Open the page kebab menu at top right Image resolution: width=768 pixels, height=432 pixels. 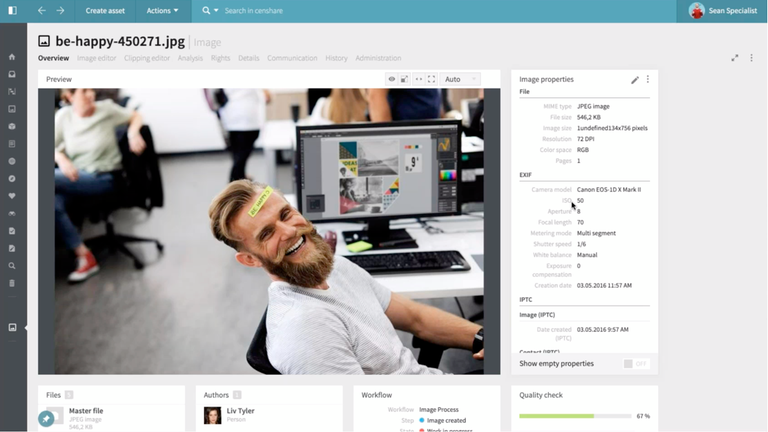(x=751, y=58)
